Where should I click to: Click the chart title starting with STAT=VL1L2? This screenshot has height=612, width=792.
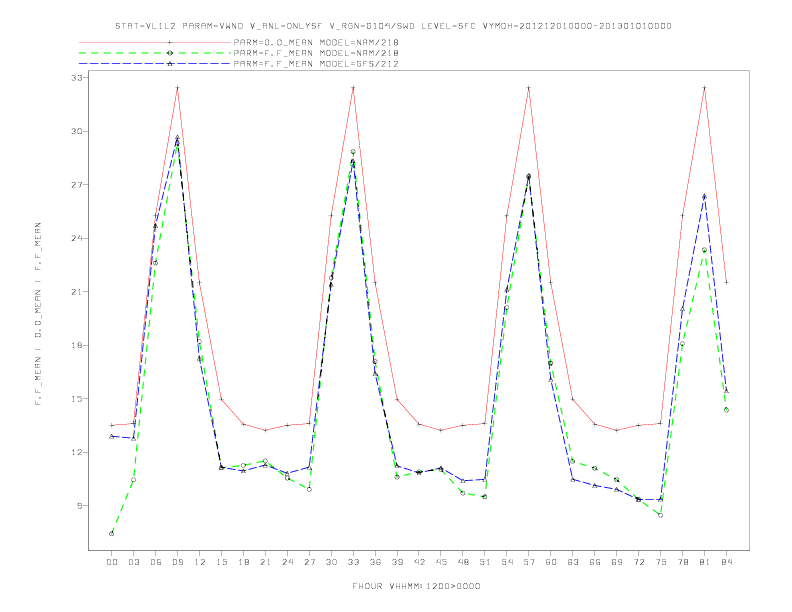(x=393, y=26)
